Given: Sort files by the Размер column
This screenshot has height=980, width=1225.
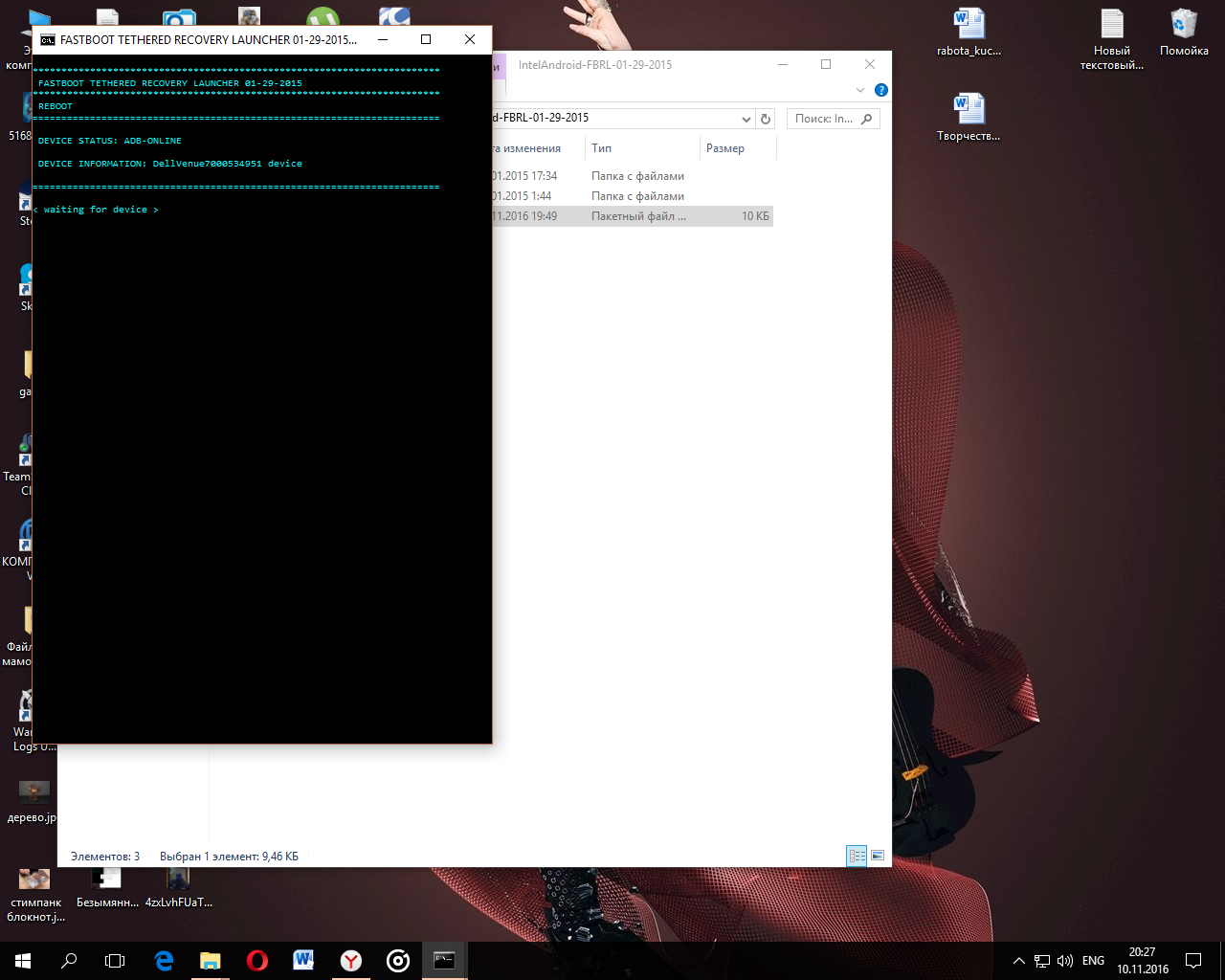Looking at the screenshot, I should coord(725,148).
